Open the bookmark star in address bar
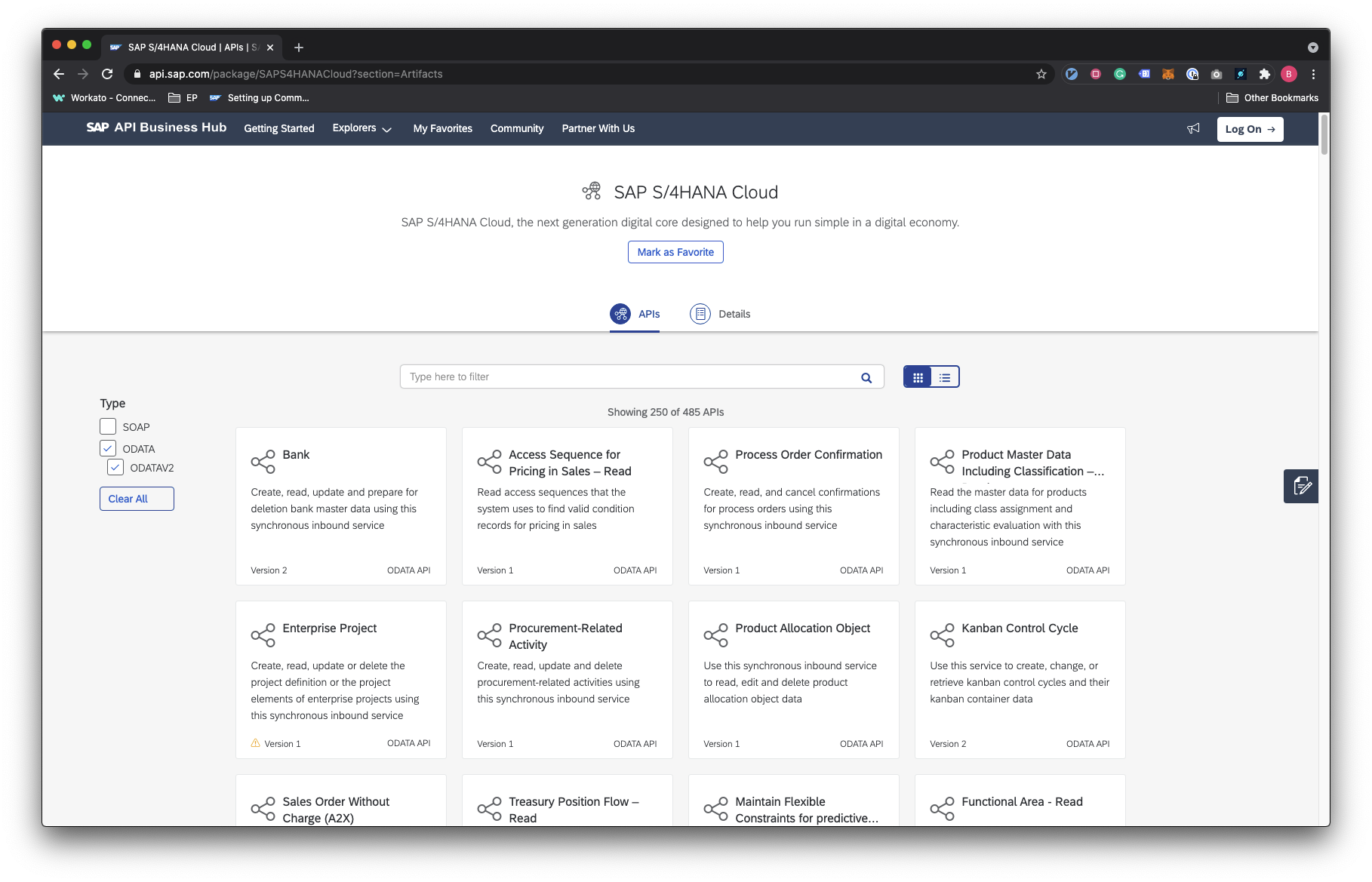The height and width of the screenshot is (882, 1372). click(x=1041, y=74)
